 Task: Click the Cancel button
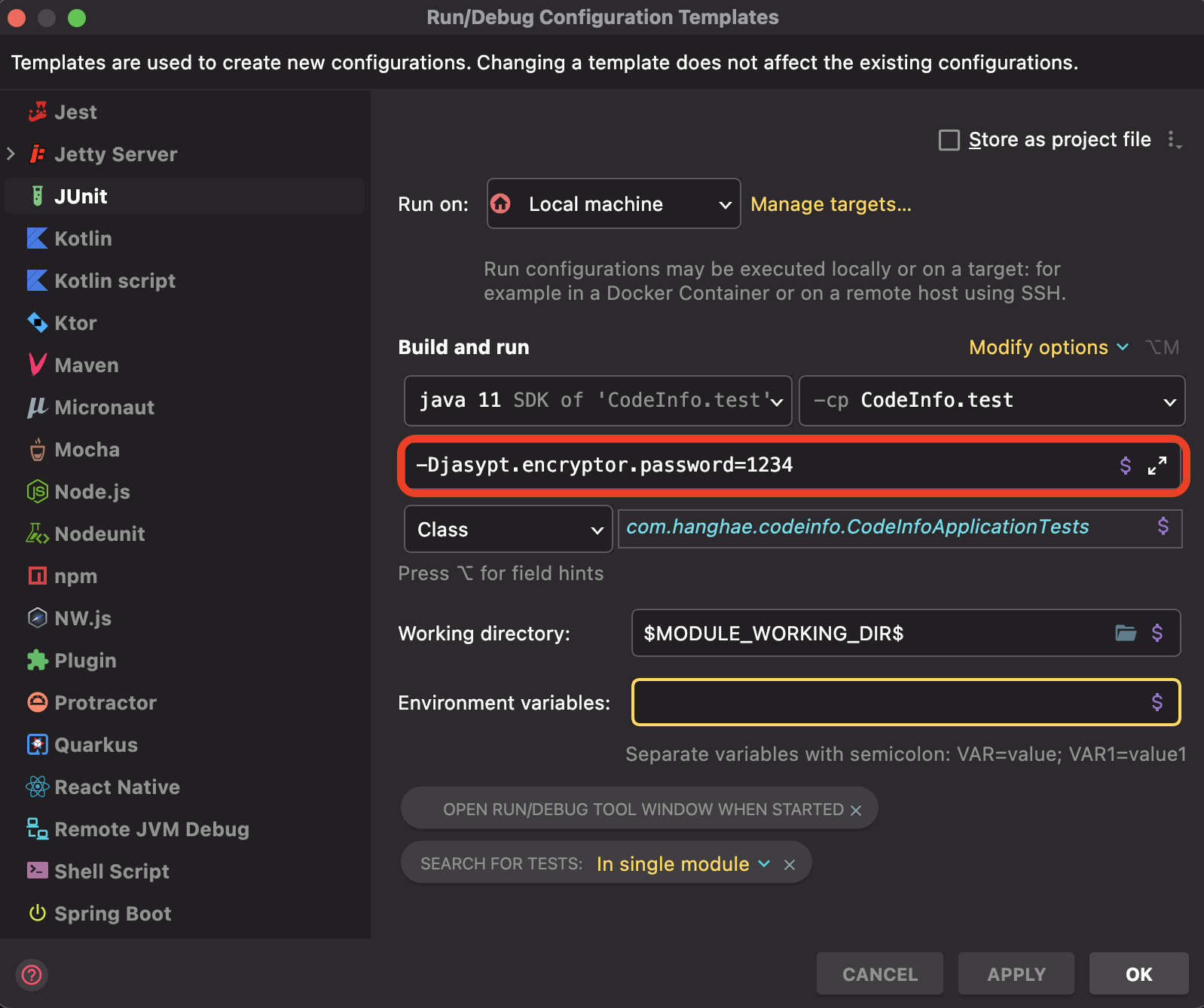[x=880, y=973]
